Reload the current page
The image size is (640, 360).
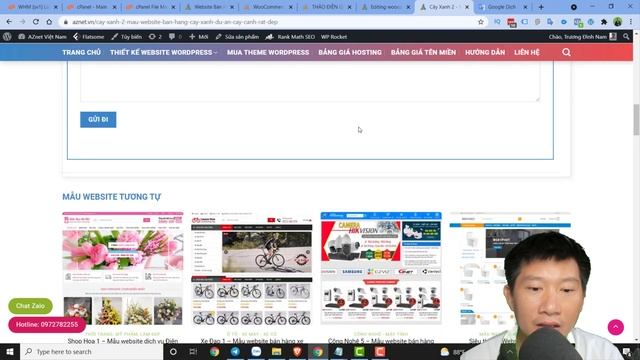click(x=36, y=22)
